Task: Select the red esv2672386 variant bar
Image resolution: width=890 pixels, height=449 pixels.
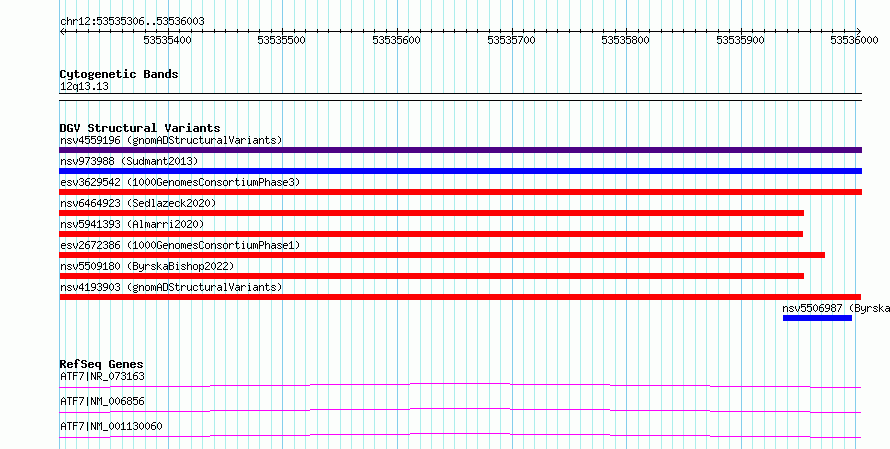Action: tap(442, 255)
